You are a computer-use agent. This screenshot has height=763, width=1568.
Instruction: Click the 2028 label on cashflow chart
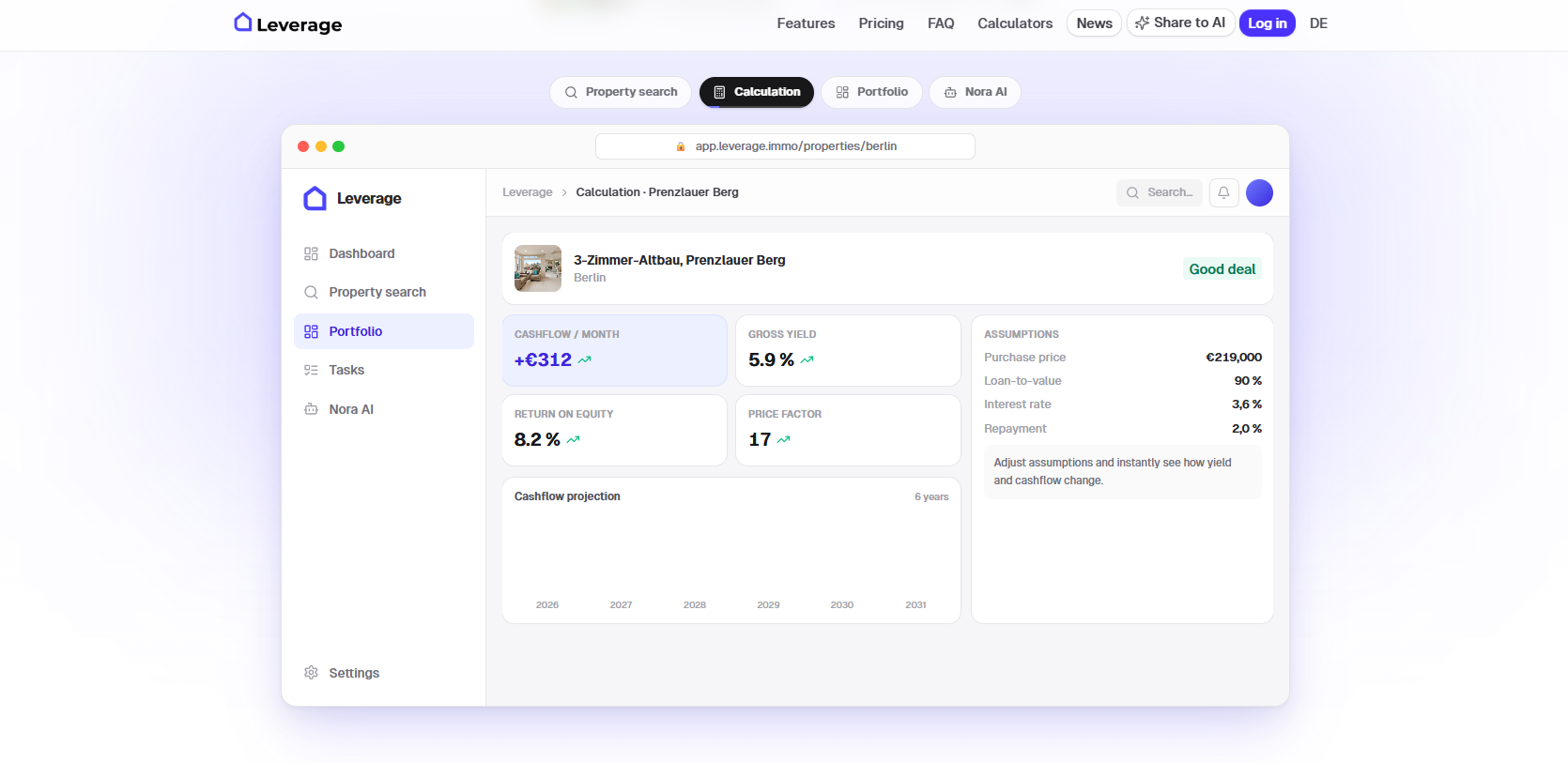click(695, 605)
